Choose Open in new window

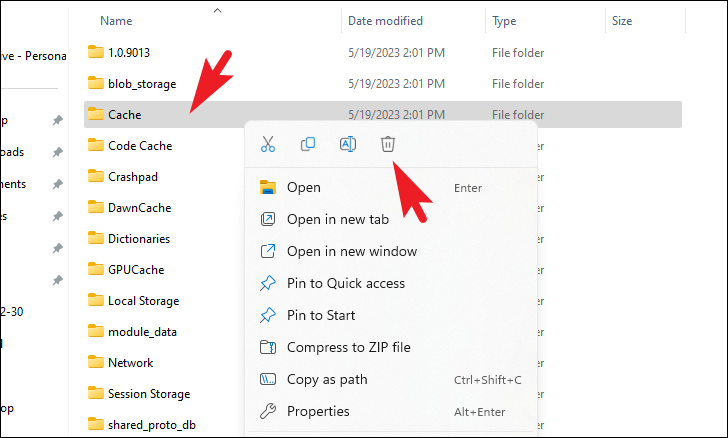(351, 251)
